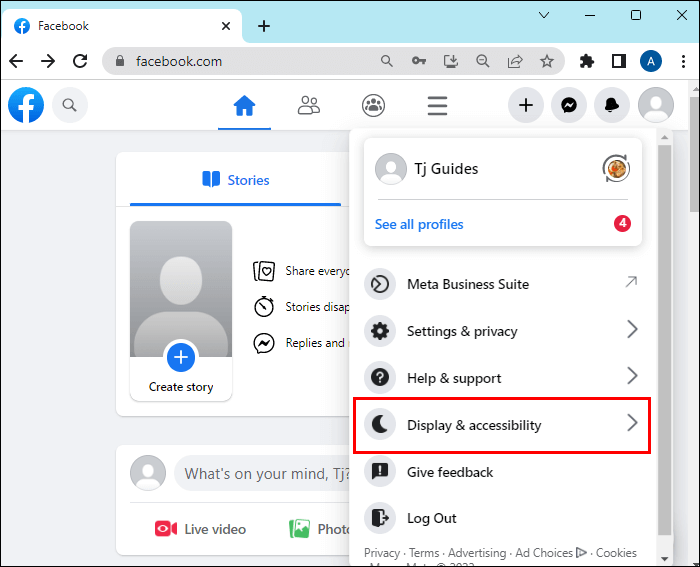The width and height of the screenshot is (700, 567).
Task: Click the Create story plus button
Action: 181,357
